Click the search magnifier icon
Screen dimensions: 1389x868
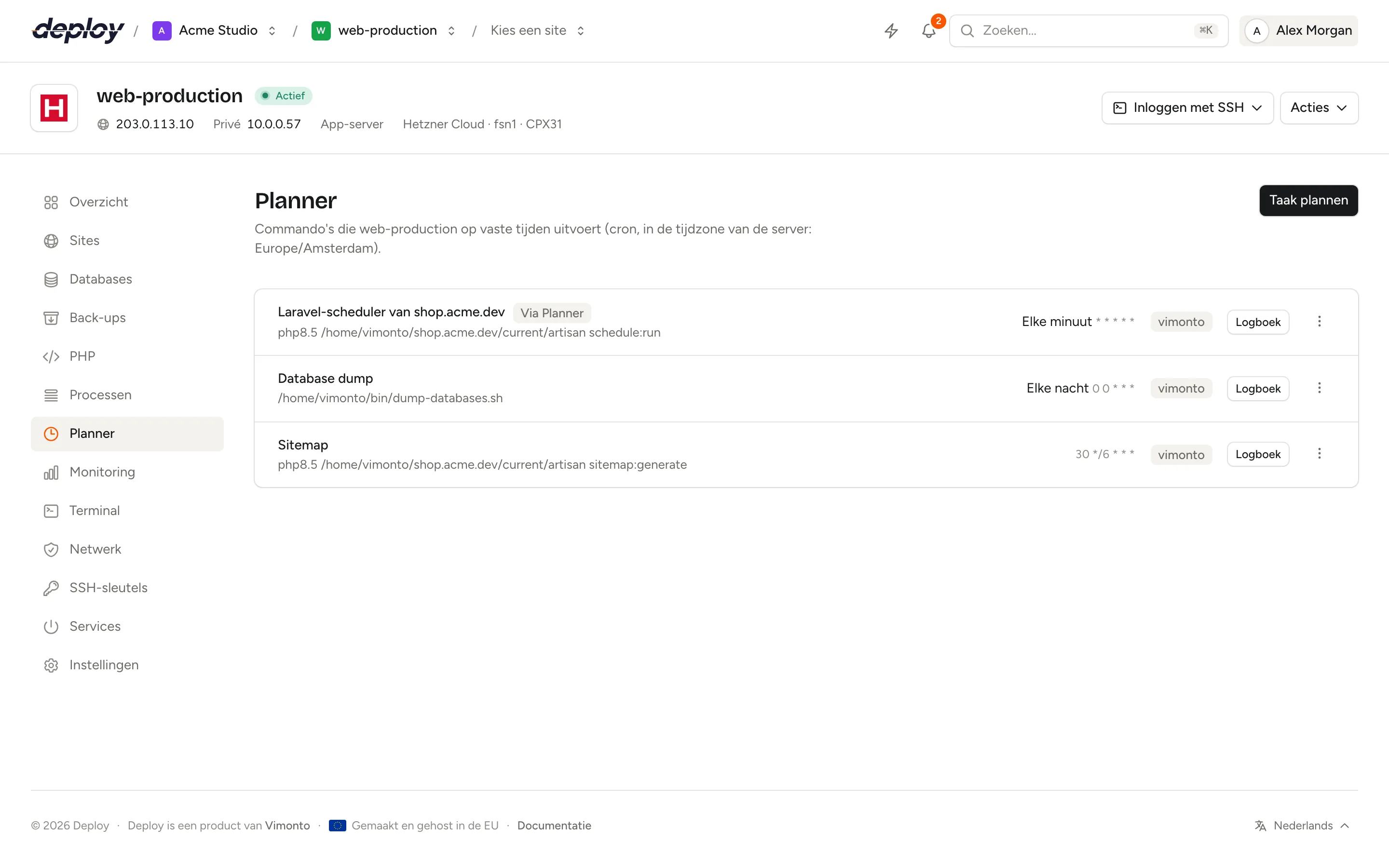tap(967, 30)
